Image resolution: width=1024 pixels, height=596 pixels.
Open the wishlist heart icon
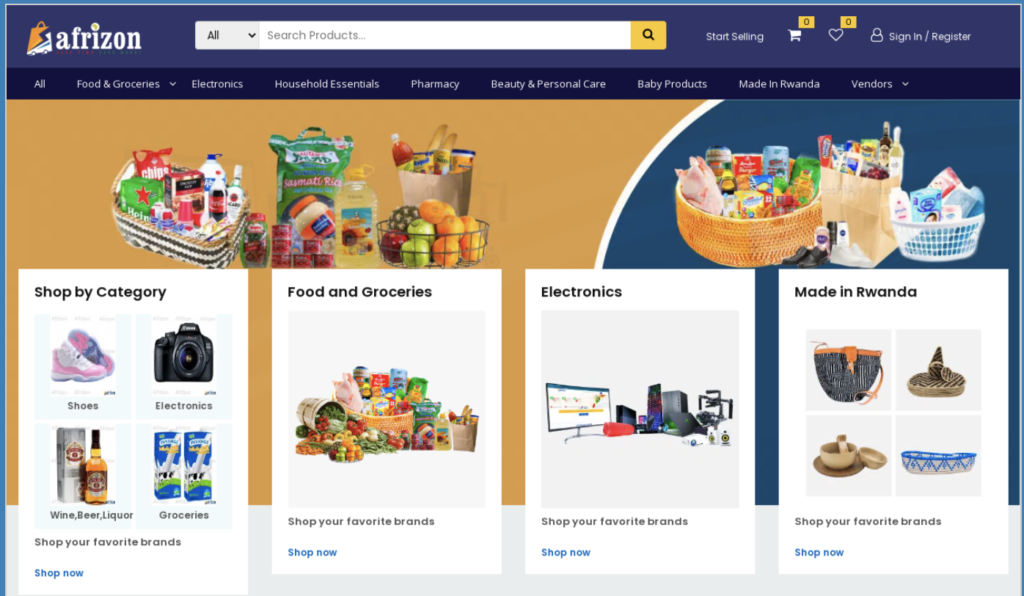pos(835,35)
